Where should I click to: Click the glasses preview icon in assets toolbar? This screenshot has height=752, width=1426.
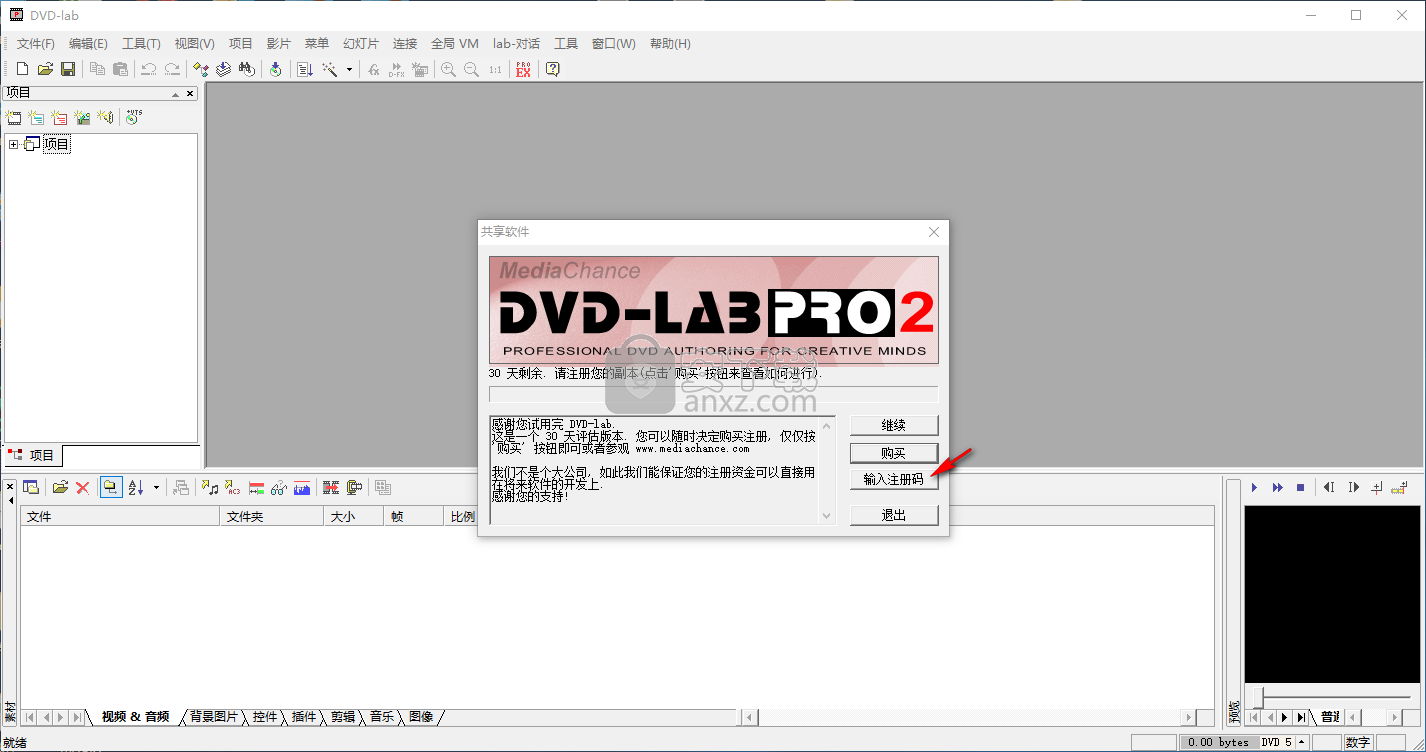pyautogui.click(x=279, y=487)
